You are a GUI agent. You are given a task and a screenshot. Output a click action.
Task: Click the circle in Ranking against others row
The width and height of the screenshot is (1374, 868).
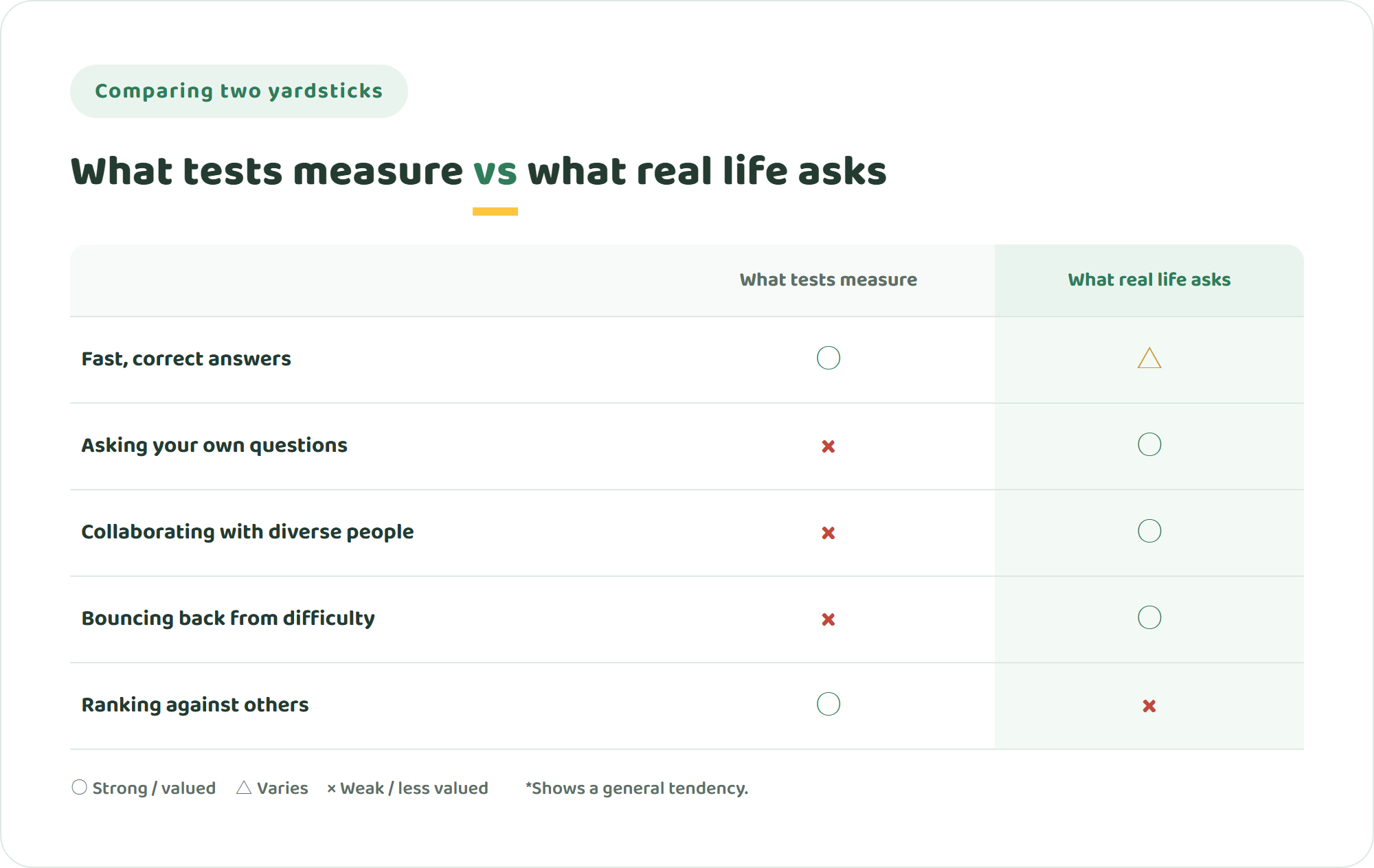[x=829, y=704]
